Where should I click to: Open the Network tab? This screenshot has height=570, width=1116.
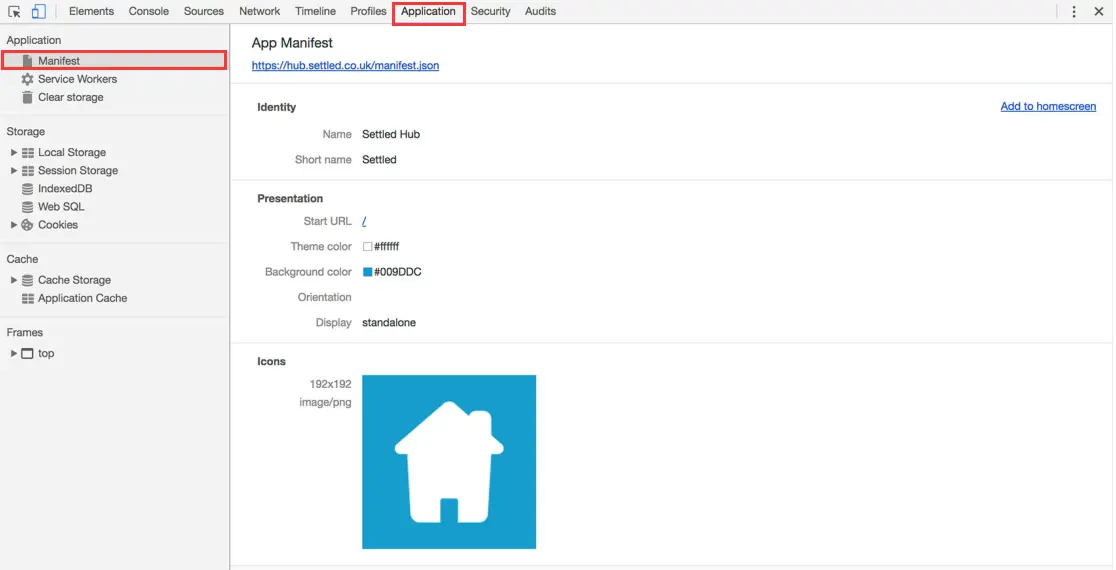coord(260,11)
